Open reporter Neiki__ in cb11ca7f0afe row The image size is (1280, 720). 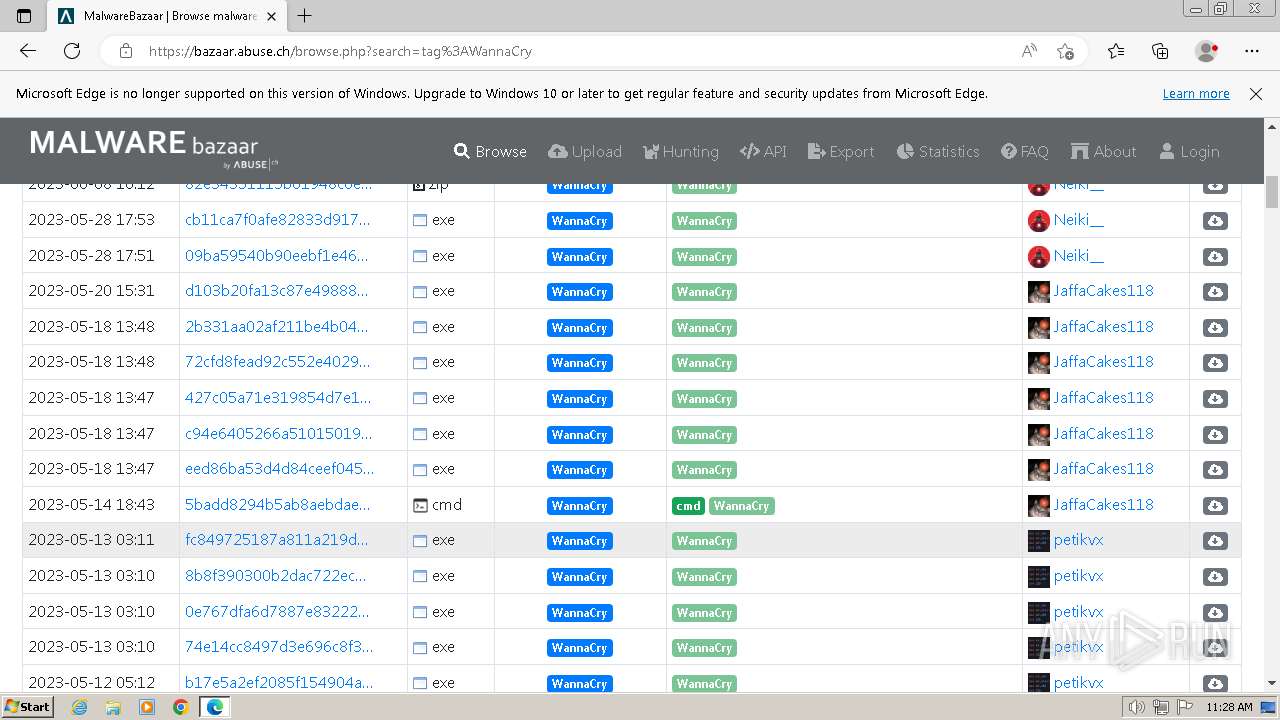pyautogui.click(x=1078, y=220)
